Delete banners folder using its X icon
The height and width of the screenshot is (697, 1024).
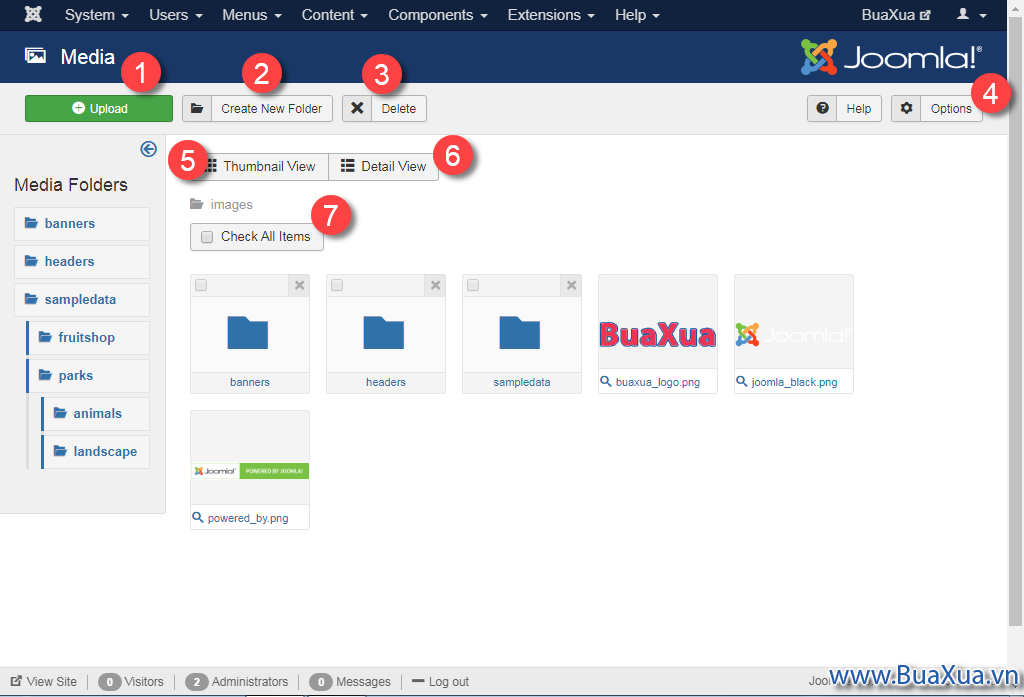point(299,285)
